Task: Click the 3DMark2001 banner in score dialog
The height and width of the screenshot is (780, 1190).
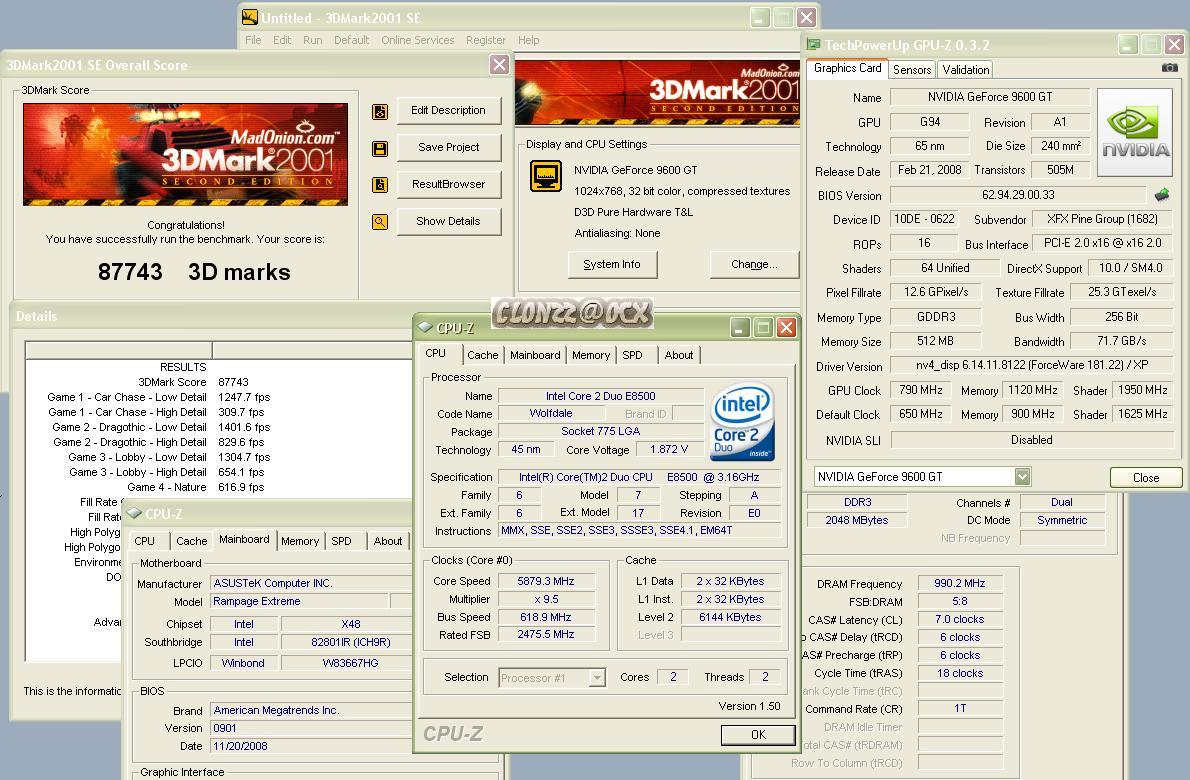Action: [x=185, y=154]
